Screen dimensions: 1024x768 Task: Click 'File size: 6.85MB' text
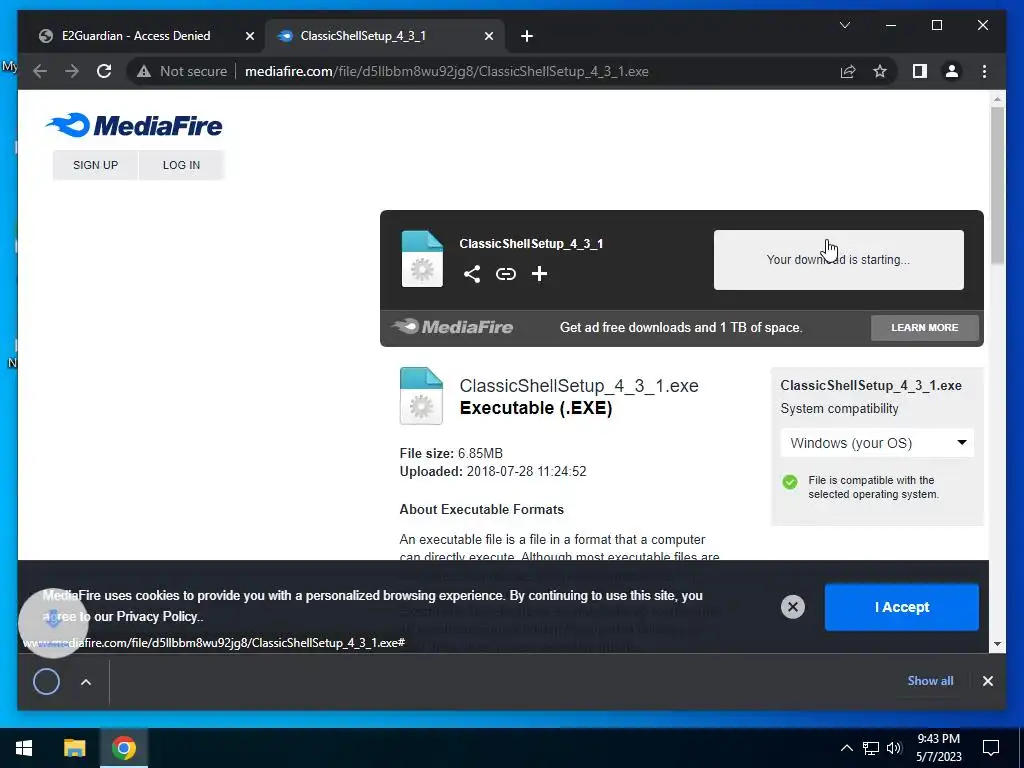(451, 453)
